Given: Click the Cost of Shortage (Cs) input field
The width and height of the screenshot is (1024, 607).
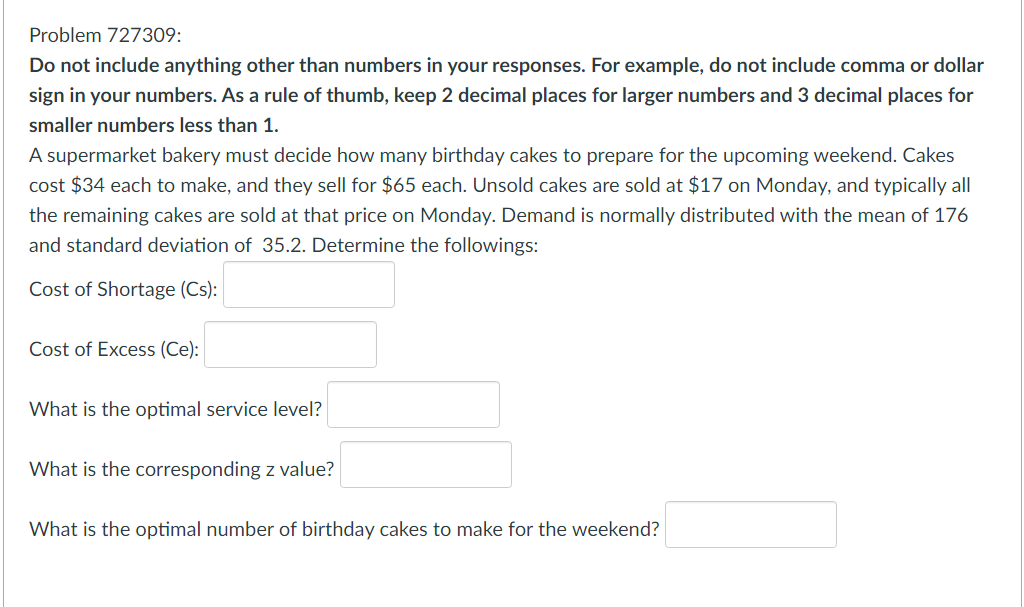Looking at the screenshot, I should coord(309,285).
